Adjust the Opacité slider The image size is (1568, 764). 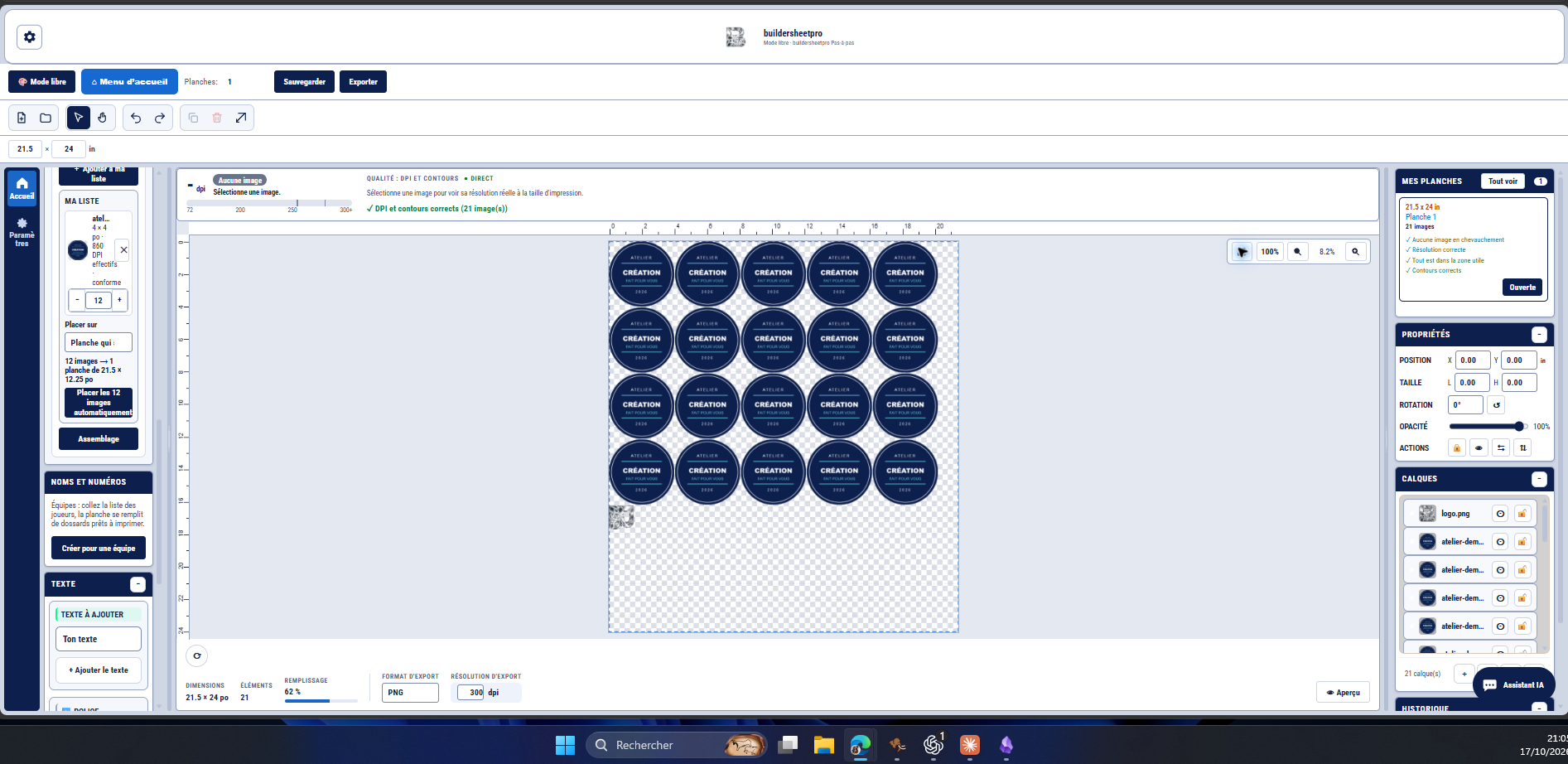1488,427
